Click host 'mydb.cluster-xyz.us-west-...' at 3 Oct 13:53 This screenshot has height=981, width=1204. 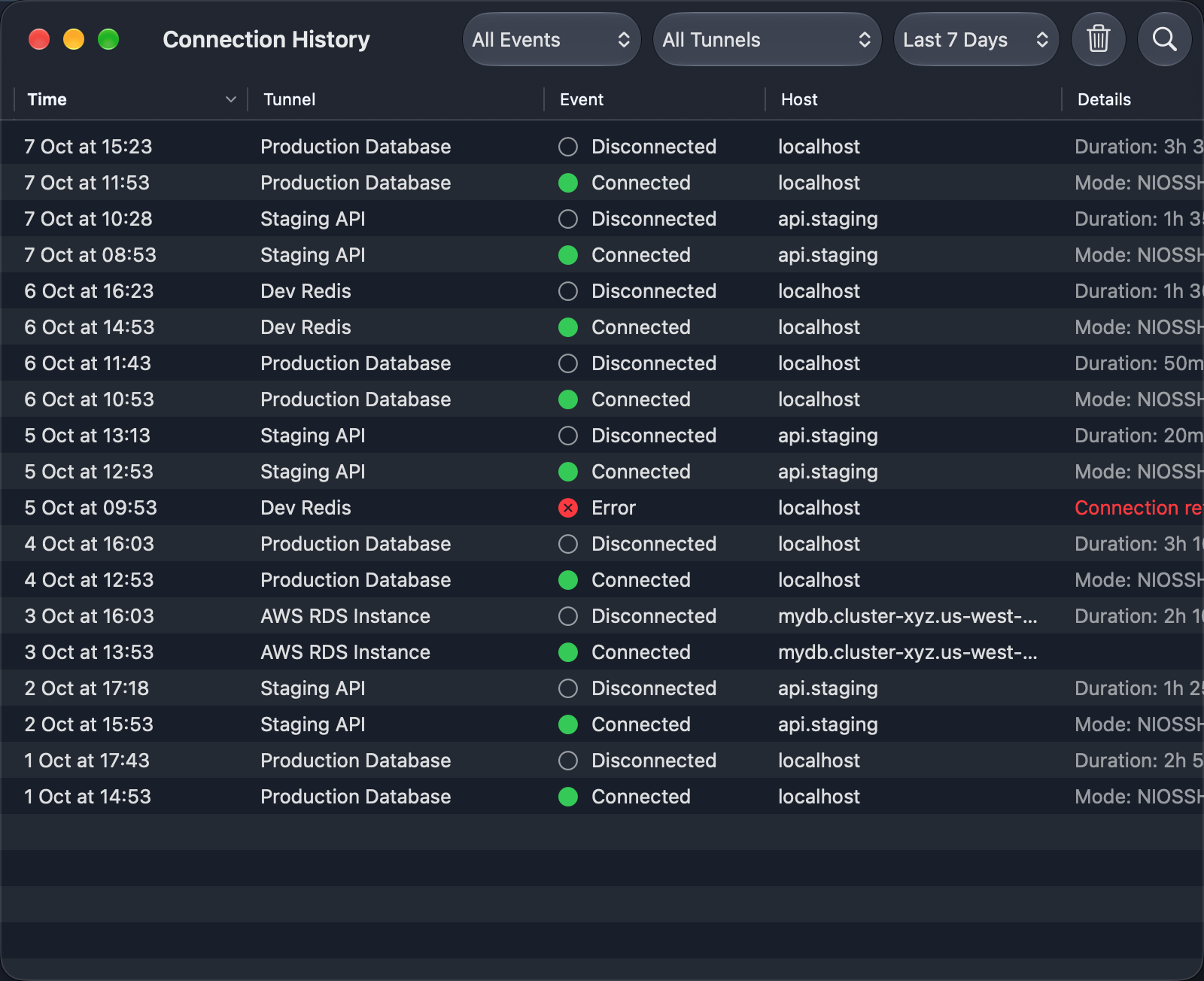[908, 652]
